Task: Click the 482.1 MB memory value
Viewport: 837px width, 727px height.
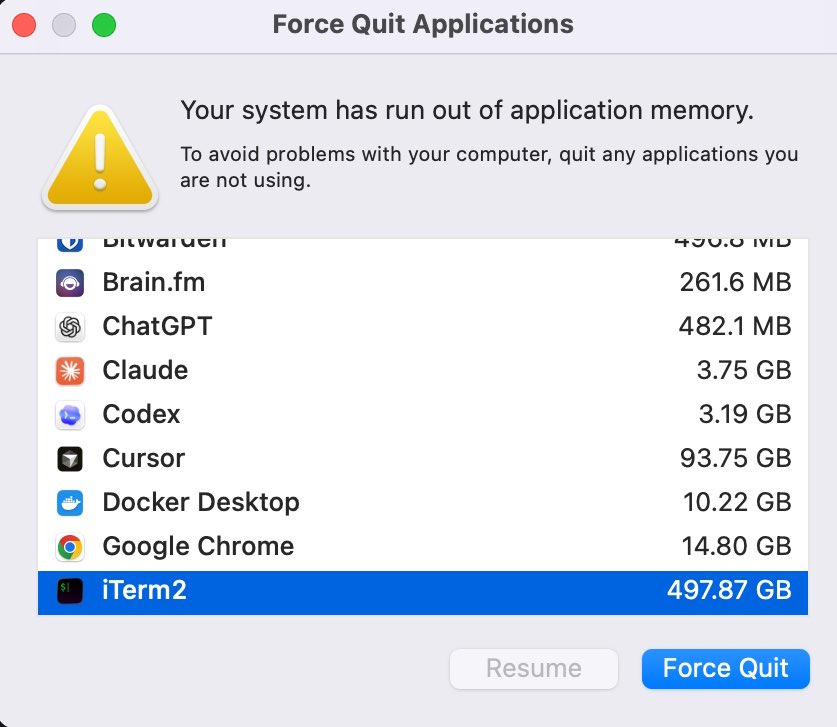Action: pos(735,326)
